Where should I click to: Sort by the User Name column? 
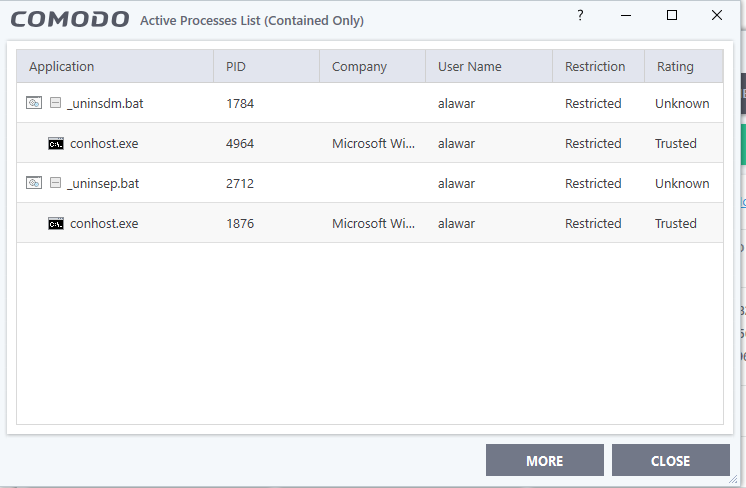point(470,67)
